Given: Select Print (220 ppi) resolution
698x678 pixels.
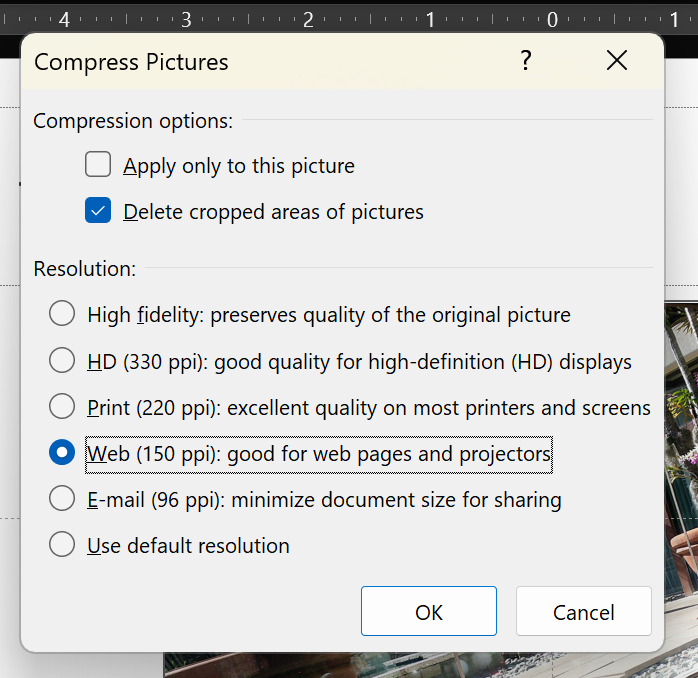Looking at the screenshot, I should pos(62,406).
